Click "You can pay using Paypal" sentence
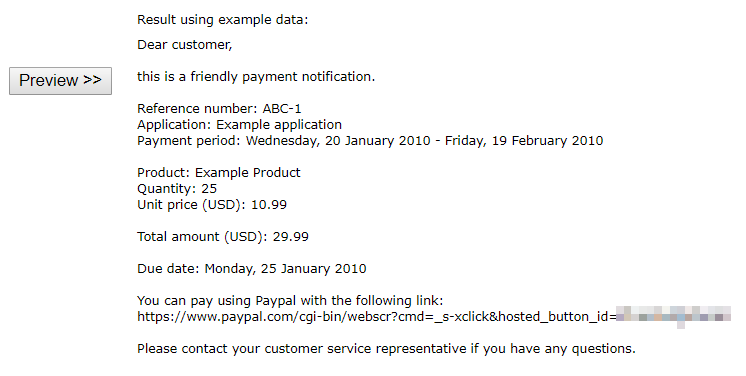The image size is (746, 376). coord(290,301)
